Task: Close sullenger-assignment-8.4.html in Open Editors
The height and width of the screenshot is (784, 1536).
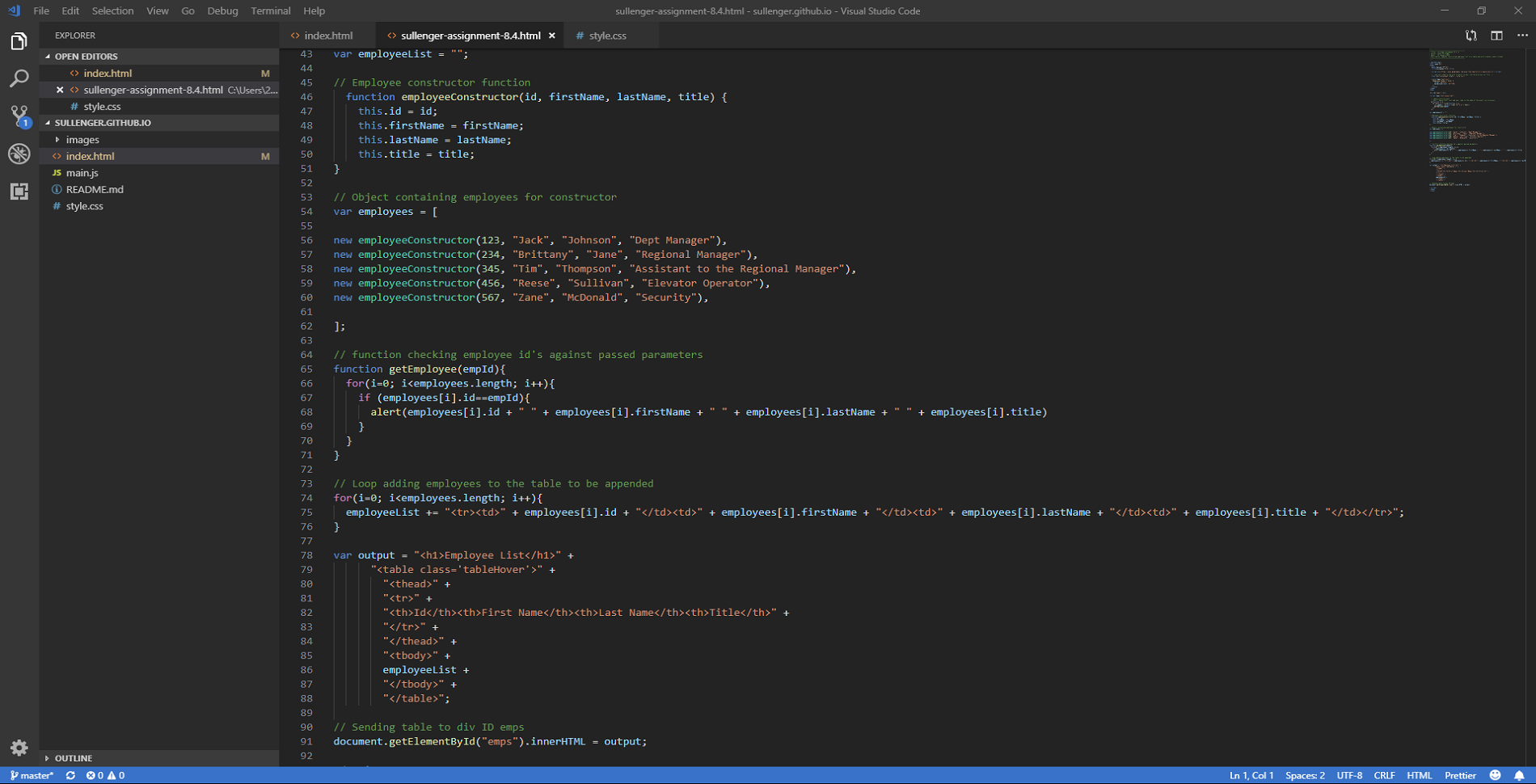Action: pos(60,90)
